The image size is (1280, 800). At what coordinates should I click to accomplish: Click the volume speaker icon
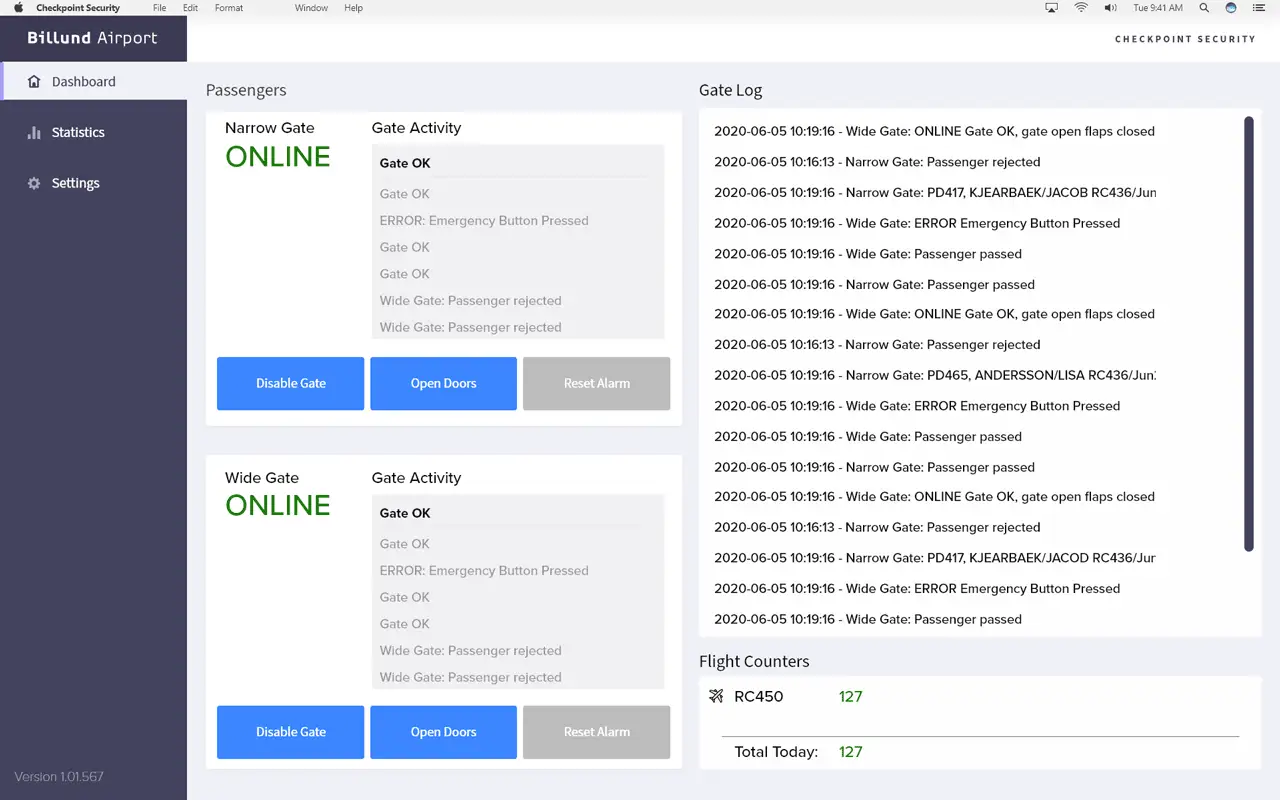click(1110, 8)
